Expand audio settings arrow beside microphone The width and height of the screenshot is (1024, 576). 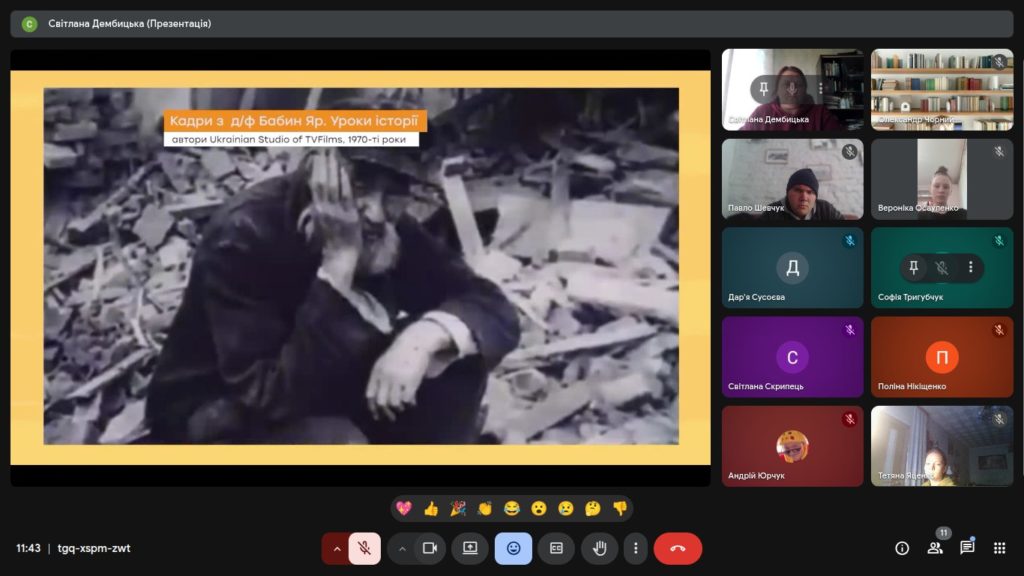[336, 548]
